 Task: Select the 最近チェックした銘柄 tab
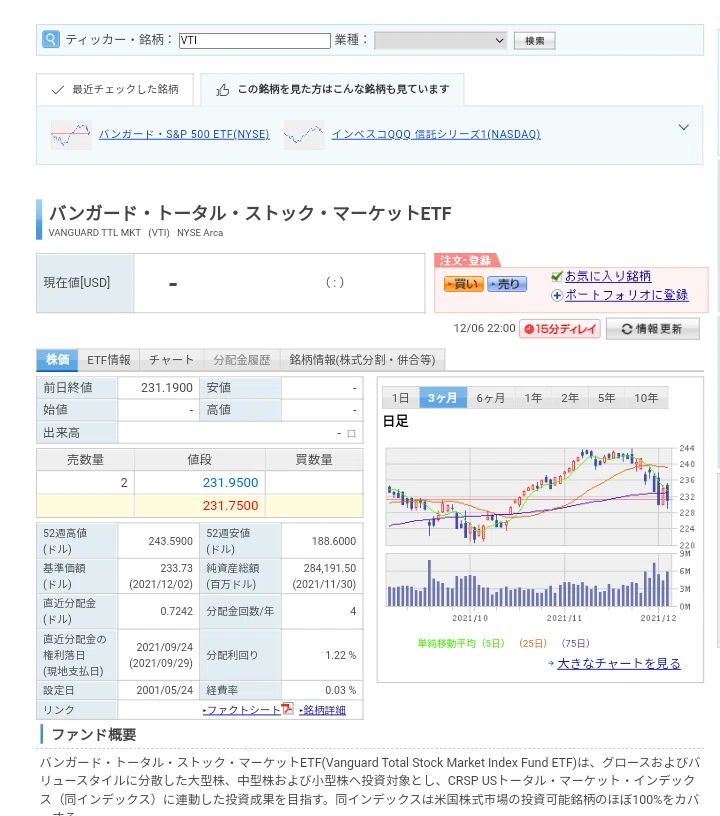pos(115,90)
